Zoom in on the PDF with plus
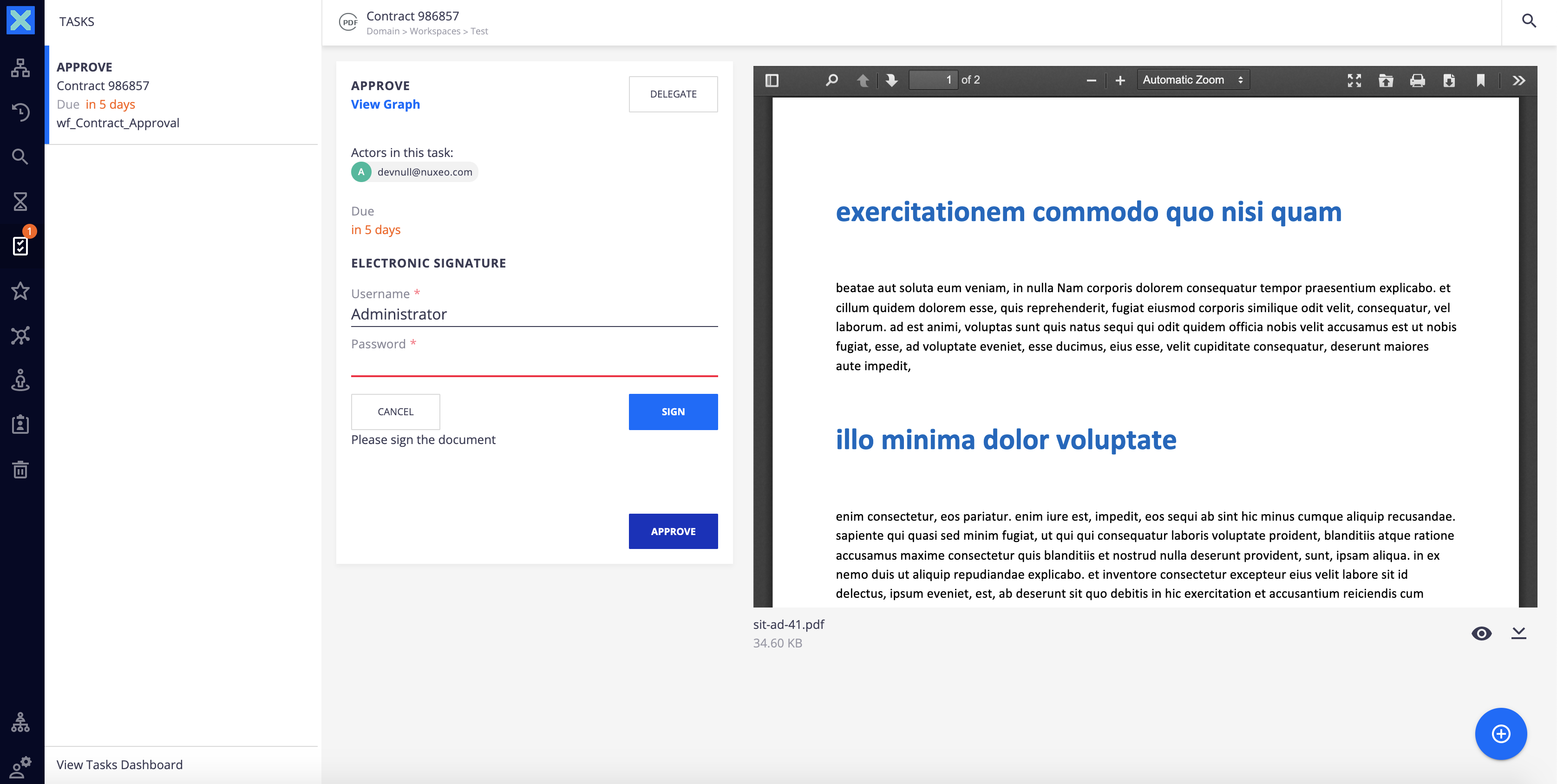The width and height of the screenshot is (1557, 784). (1120, 80)
